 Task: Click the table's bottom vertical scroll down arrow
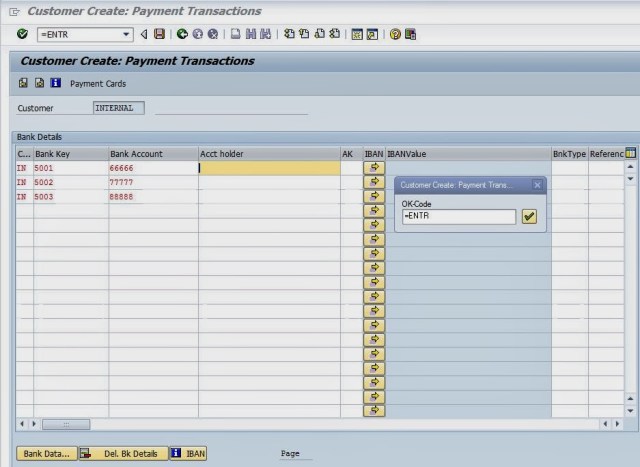(630, 411)
